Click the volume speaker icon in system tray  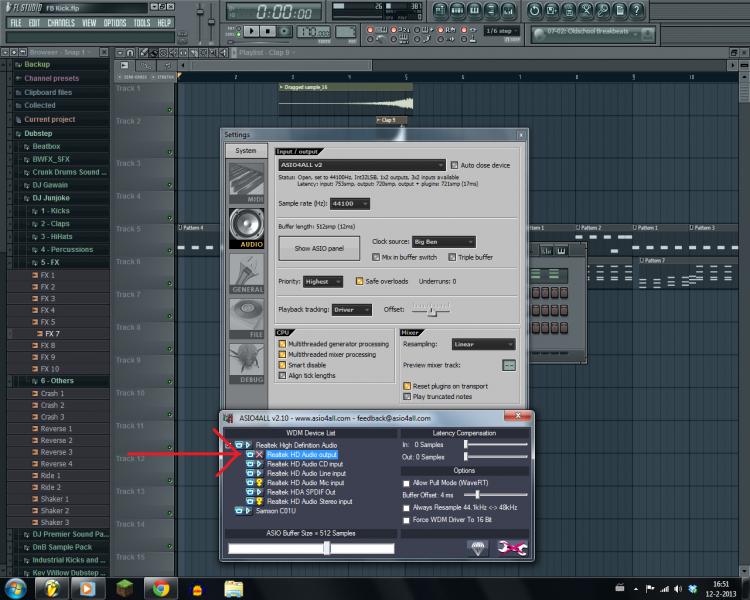(x=678, y=589)
